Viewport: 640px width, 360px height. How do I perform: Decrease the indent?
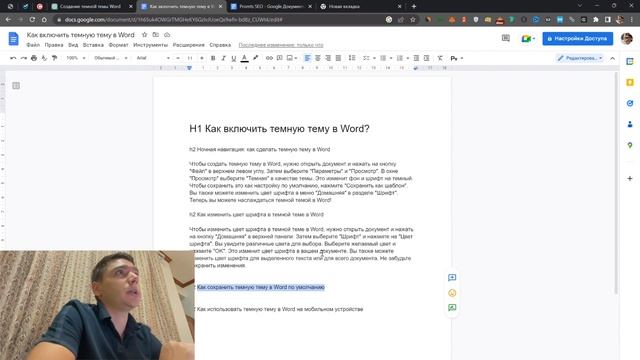click(x=416, y=58)
